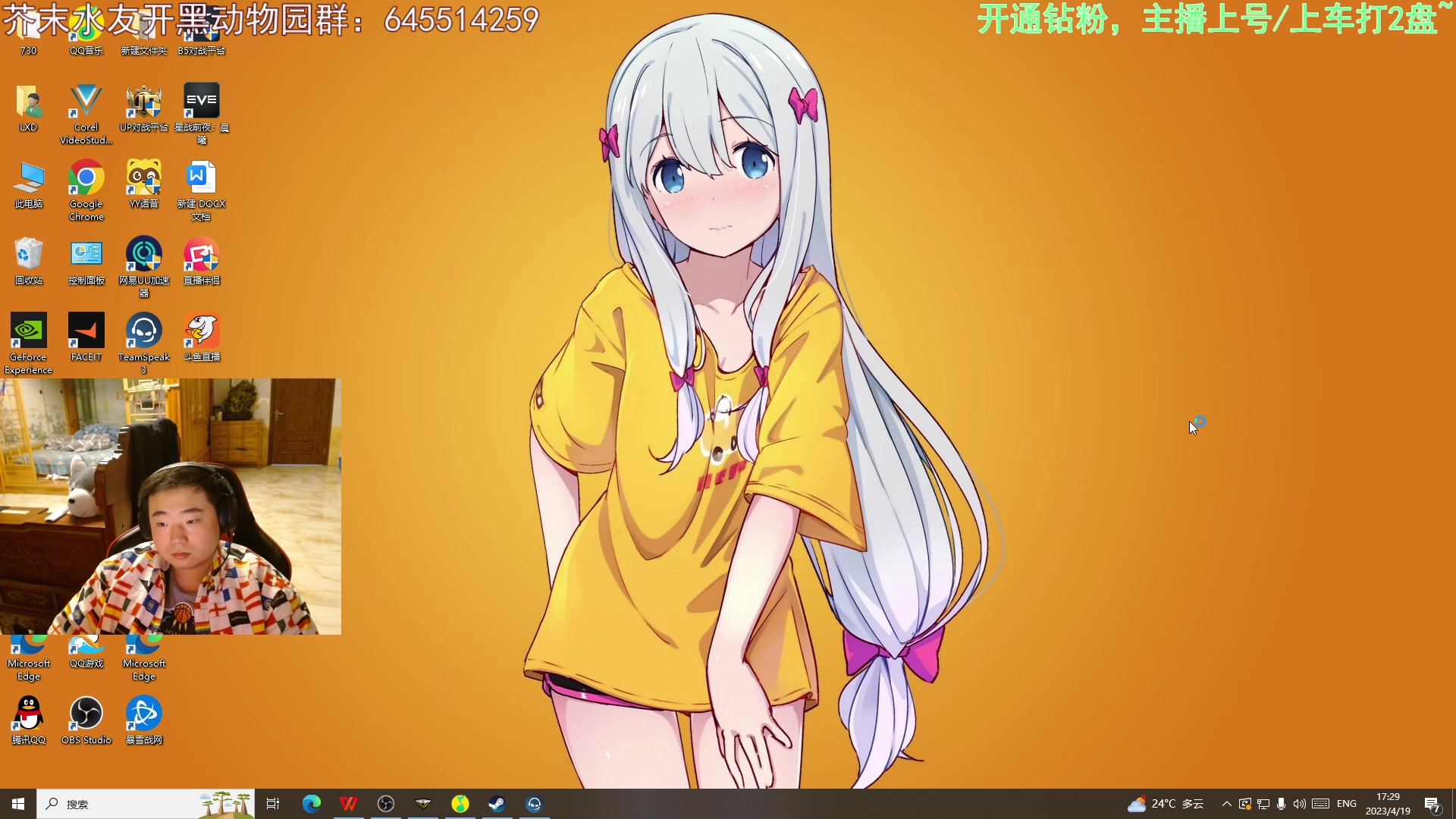Viewport: 1456px width, 819px height.
Task: Launch 网易UU加速器 from desktop
Action: click(143, 267)
